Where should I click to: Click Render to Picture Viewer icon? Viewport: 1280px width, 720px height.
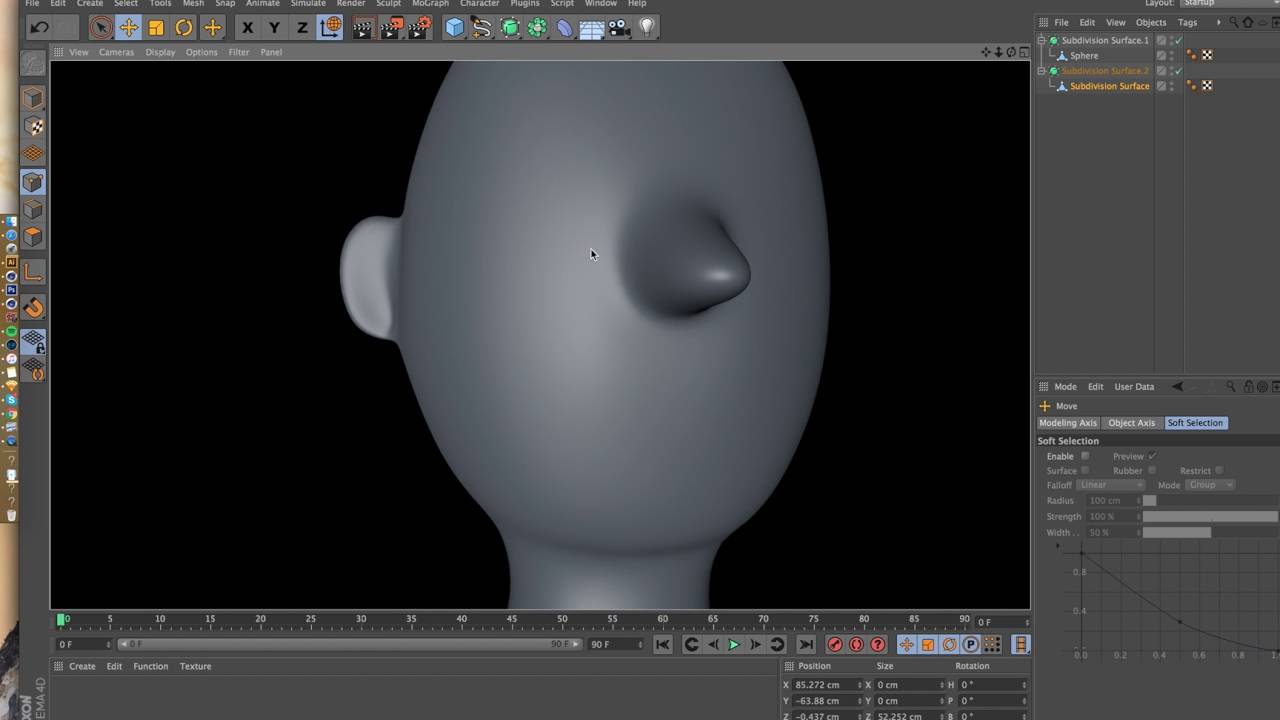391,28
